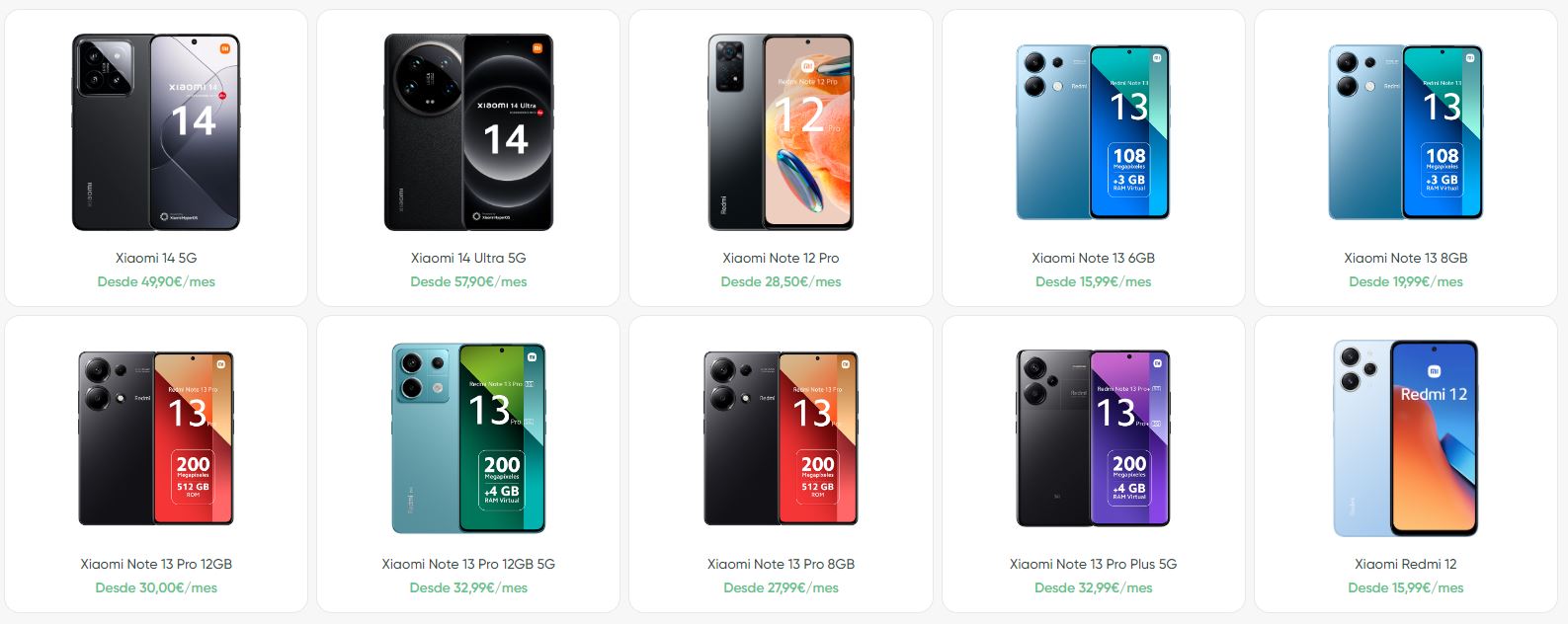This screenshot has height=624, width=1568.
Task: Open the Xiaomi Note 13 6GB image
Action: tap(1093, 132)
